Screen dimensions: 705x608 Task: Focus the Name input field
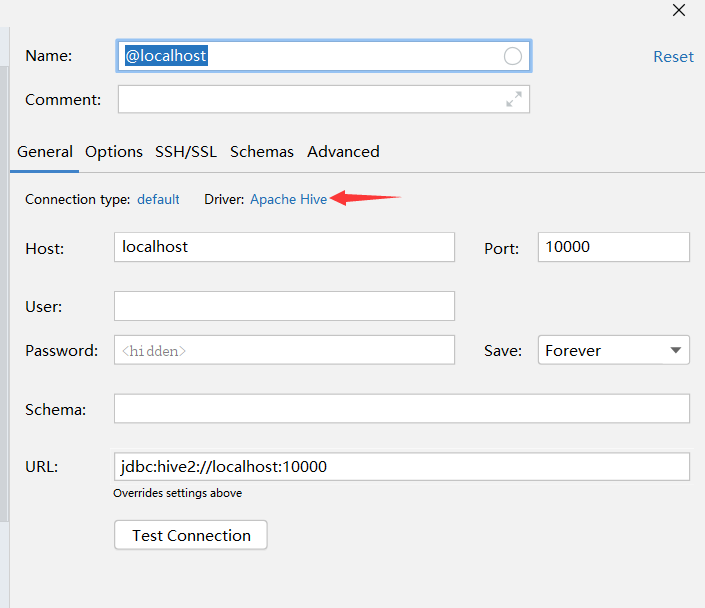click(324, 56)
